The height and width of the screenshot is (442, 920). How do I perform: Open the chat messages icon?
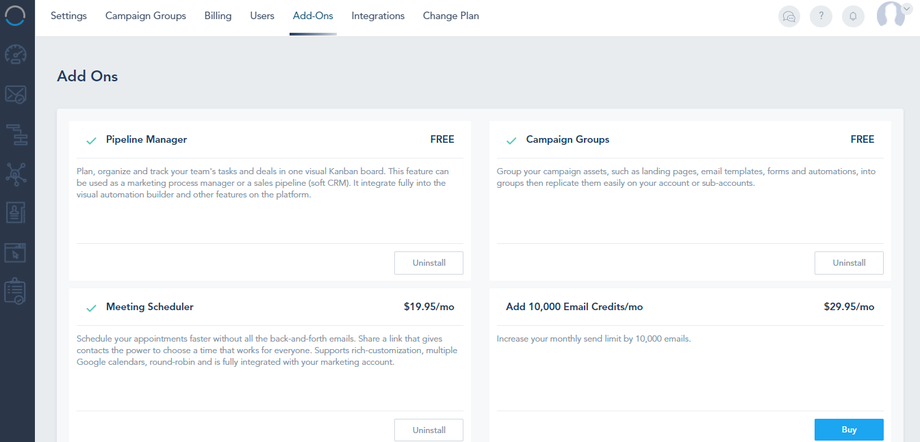(x=789, y=17)
